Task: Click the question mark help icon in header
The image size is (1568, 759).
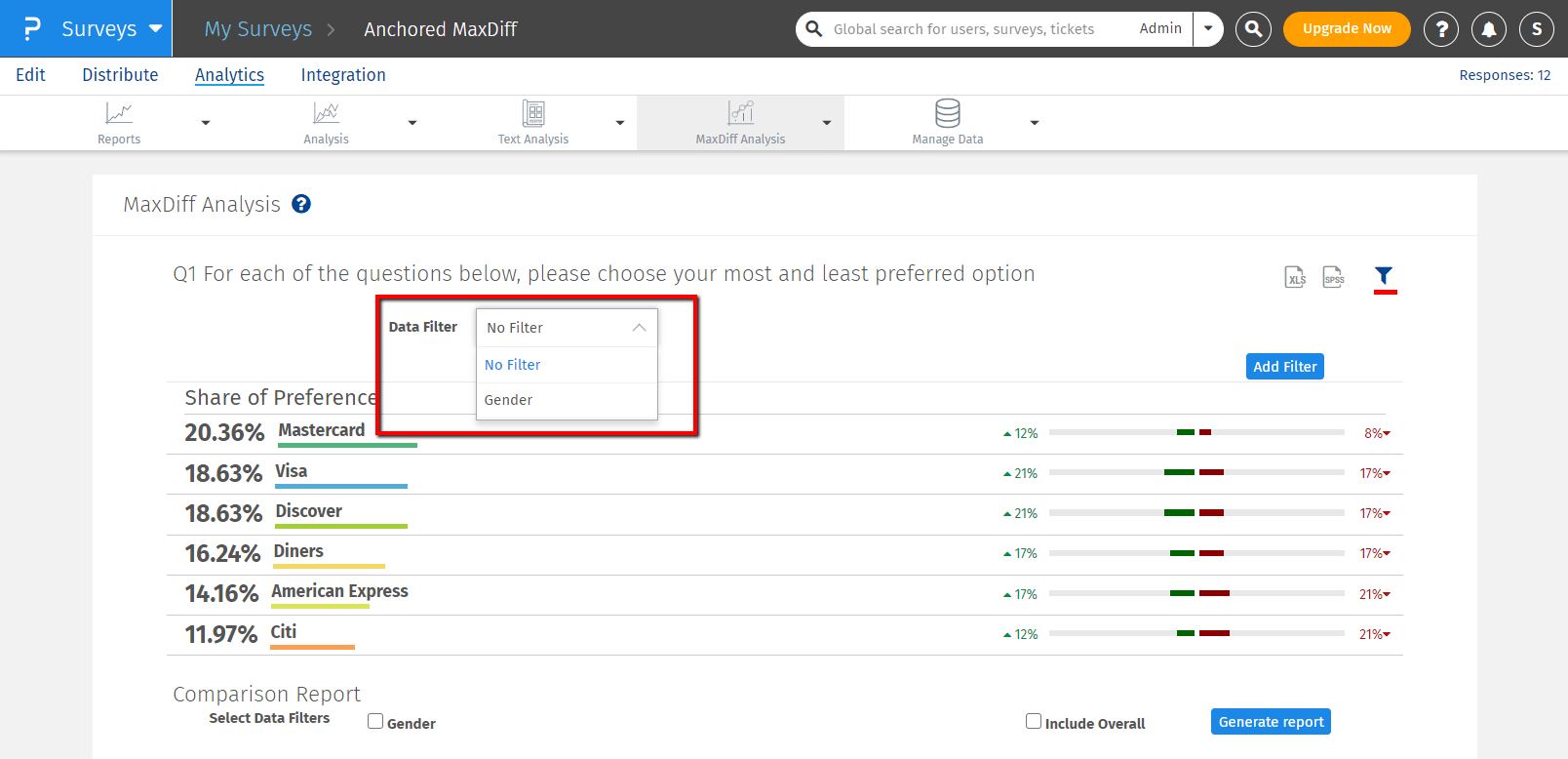Action: [x=1441, y=29]
